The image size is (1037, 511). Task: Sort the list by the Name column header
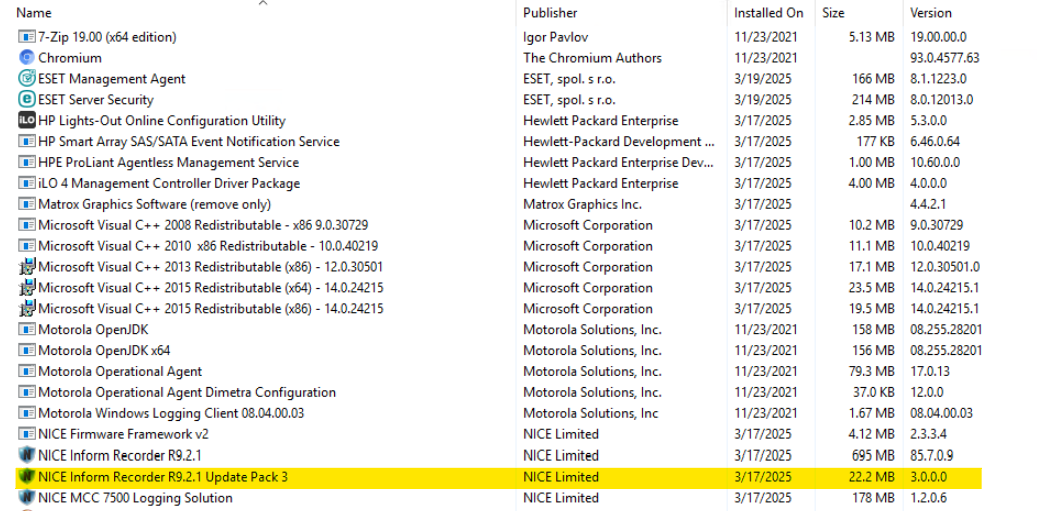pyautogui.click(x=34, y=13)
